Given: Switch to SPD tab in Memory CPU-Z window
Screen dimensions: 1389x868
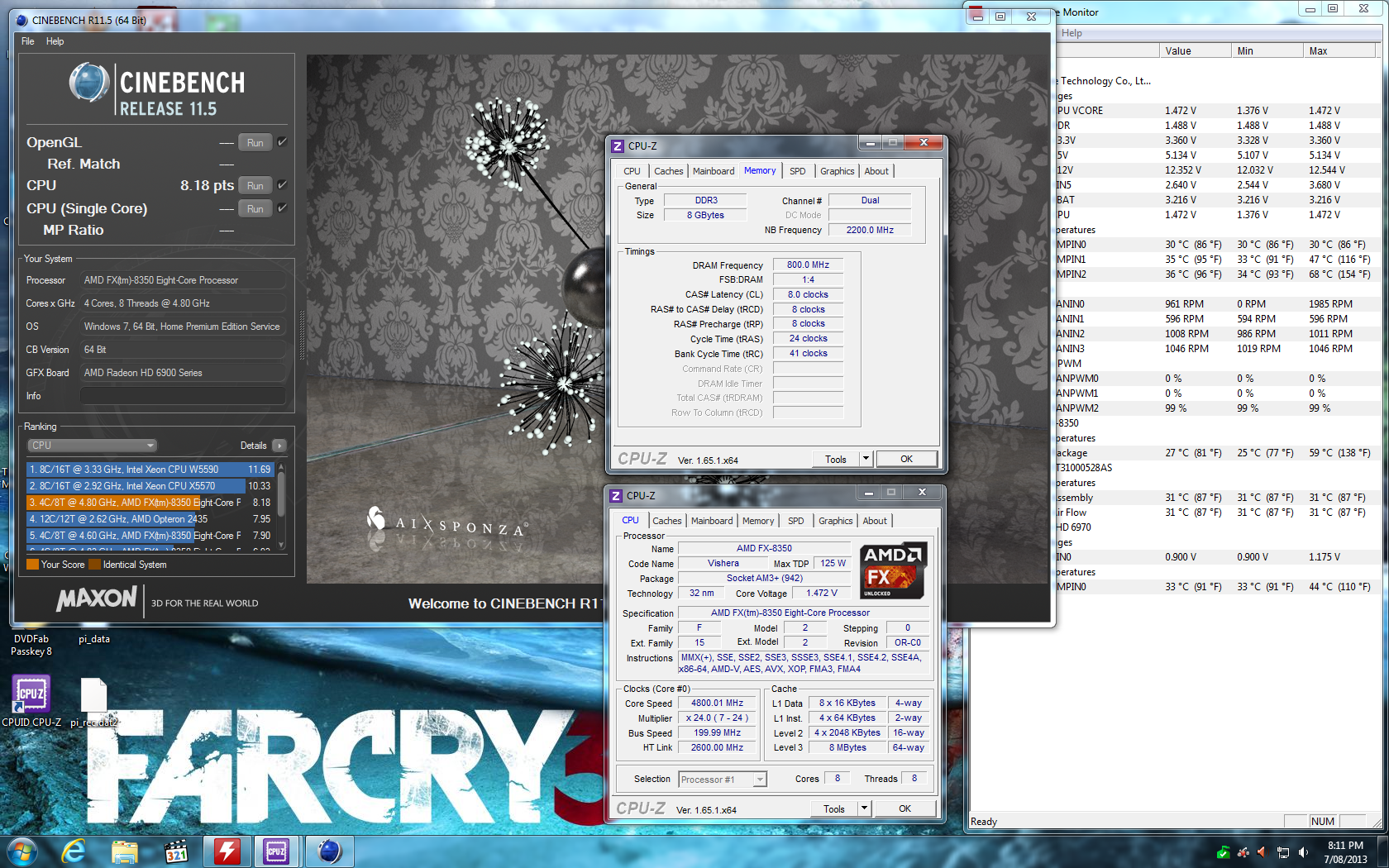Looking at the screenshot, I should 797,171.
